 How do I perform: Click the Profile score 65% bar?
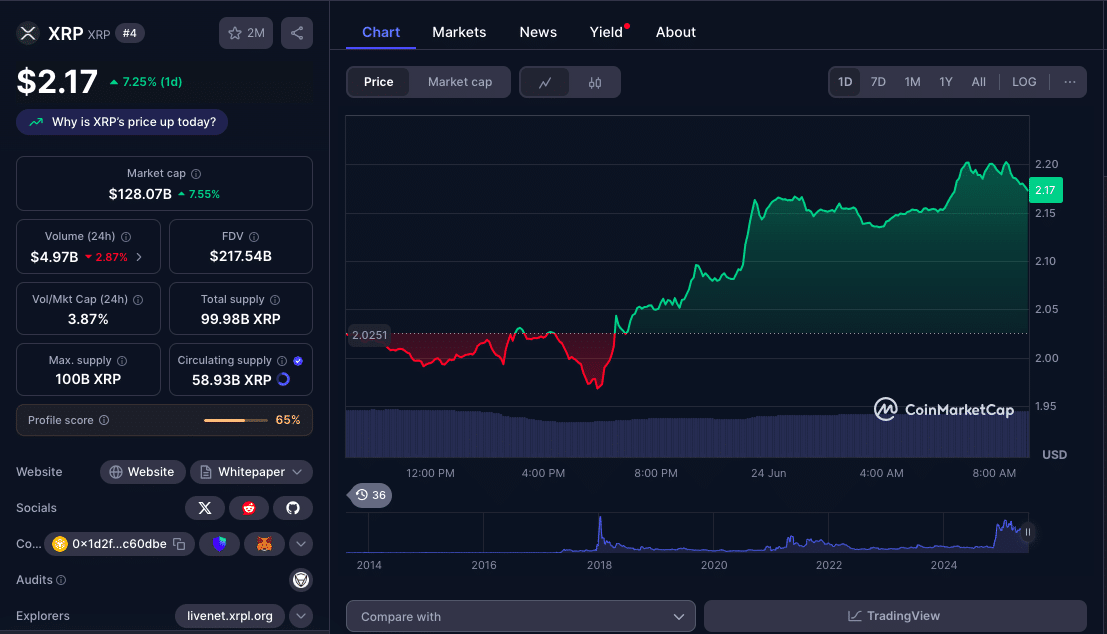point(236,420)
